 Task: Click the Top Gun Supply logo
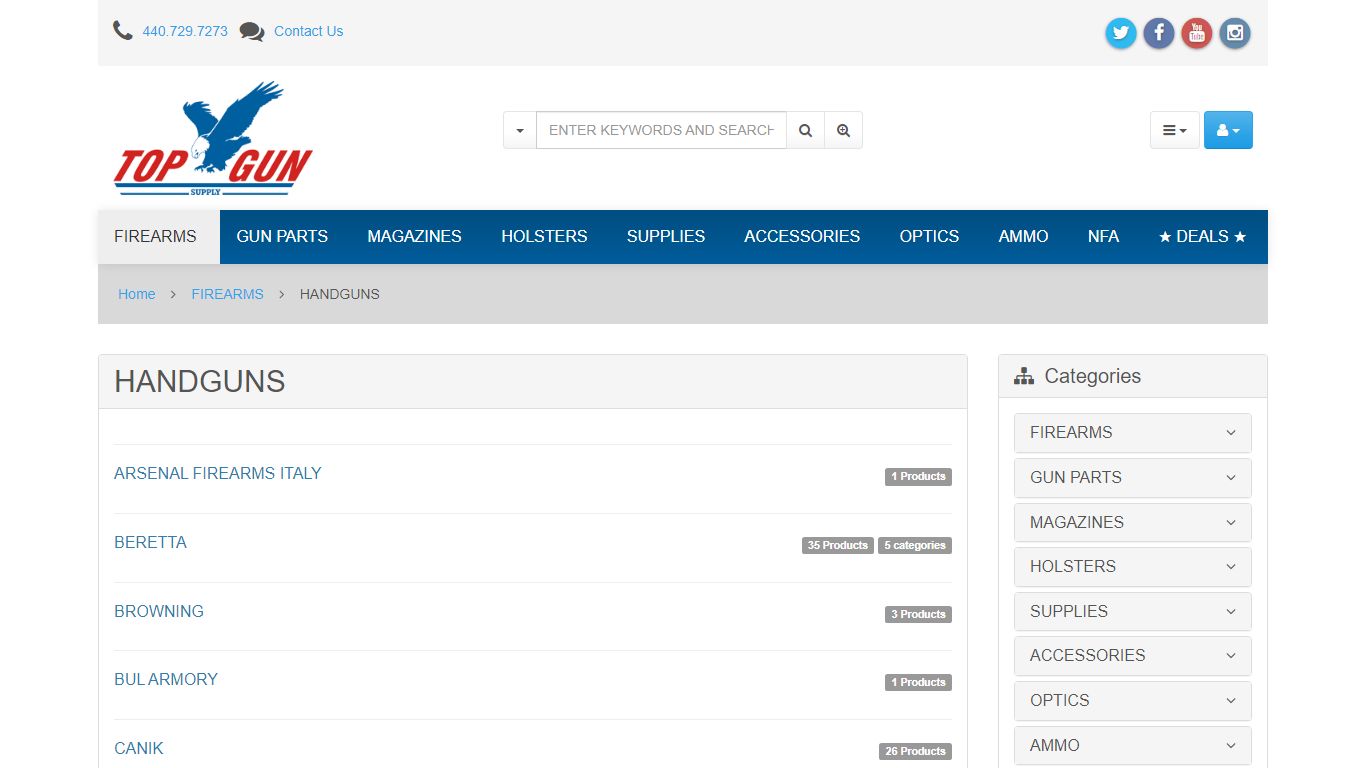pos(213,138)
